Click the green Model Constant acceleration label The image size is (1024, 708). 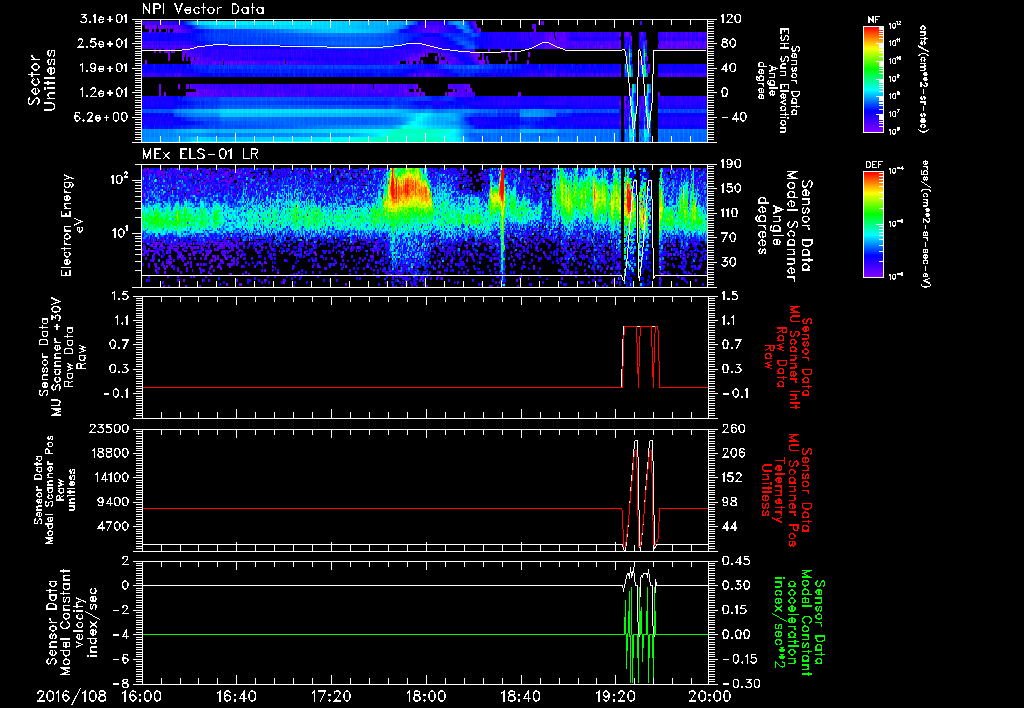tap(797, 622)
